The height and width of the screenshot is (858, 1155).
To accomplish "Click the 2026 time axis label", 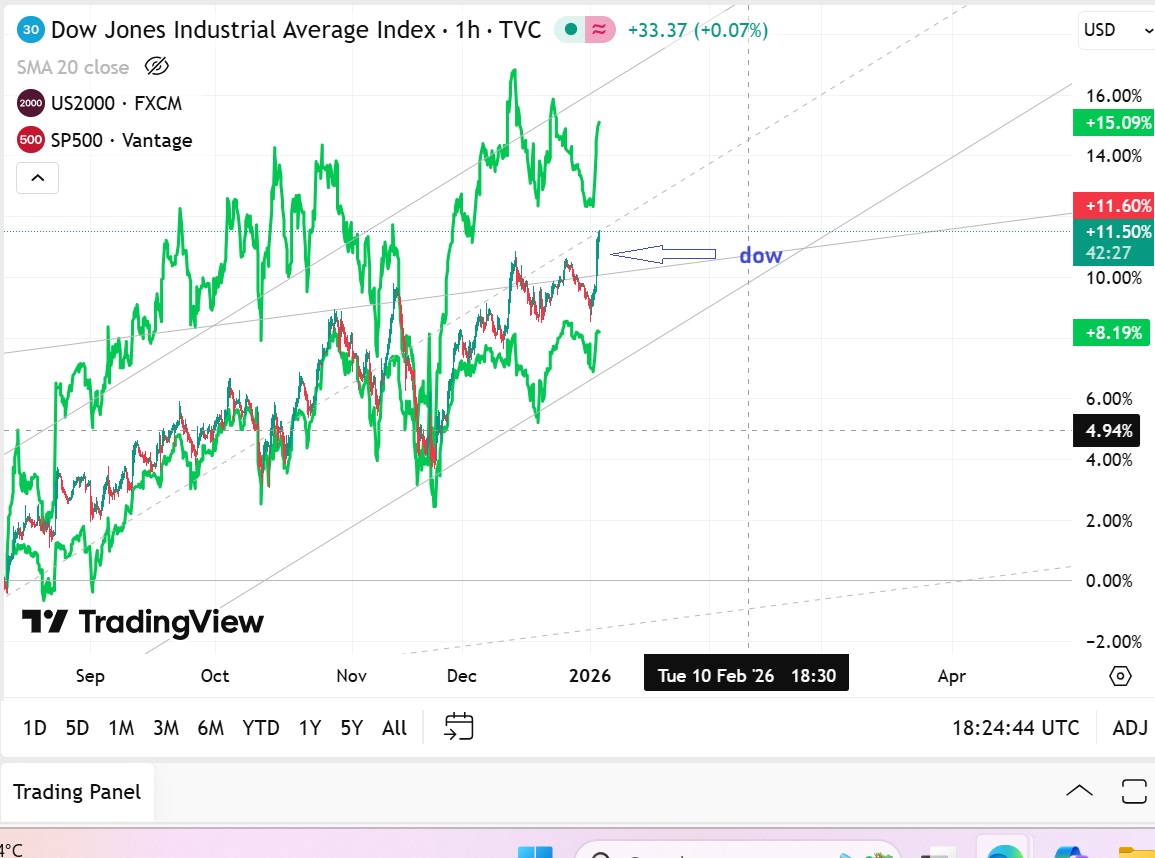I will (x=589, y=676).
